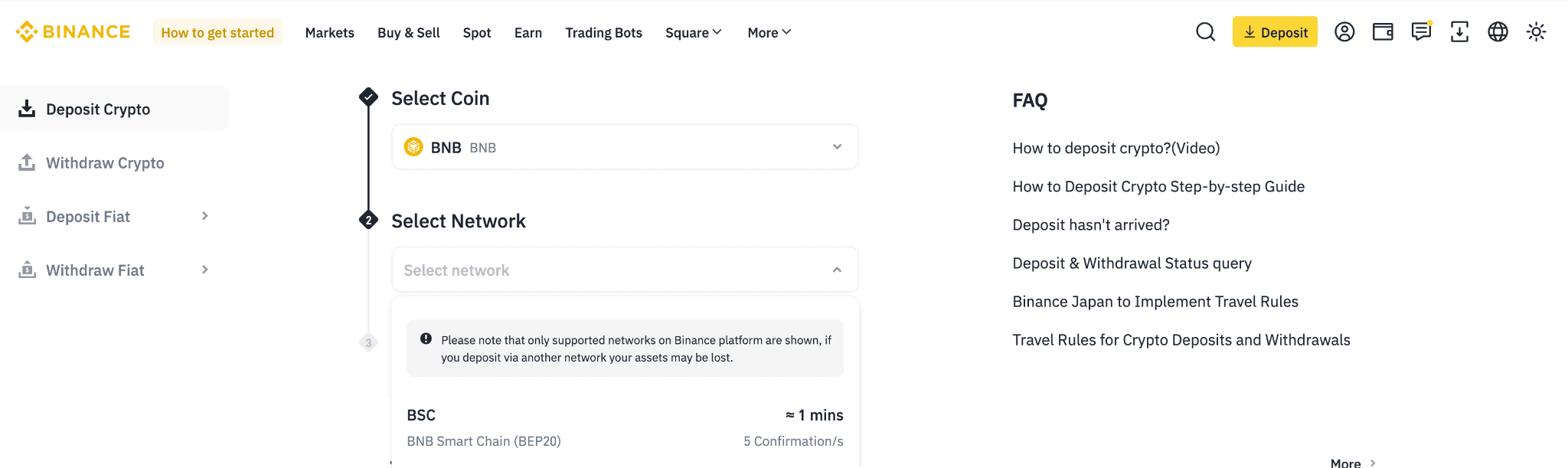The height and width of the screenshot is (468, 1568).
Task: Open the chat messages icon
Action: tap(1421, 32)
